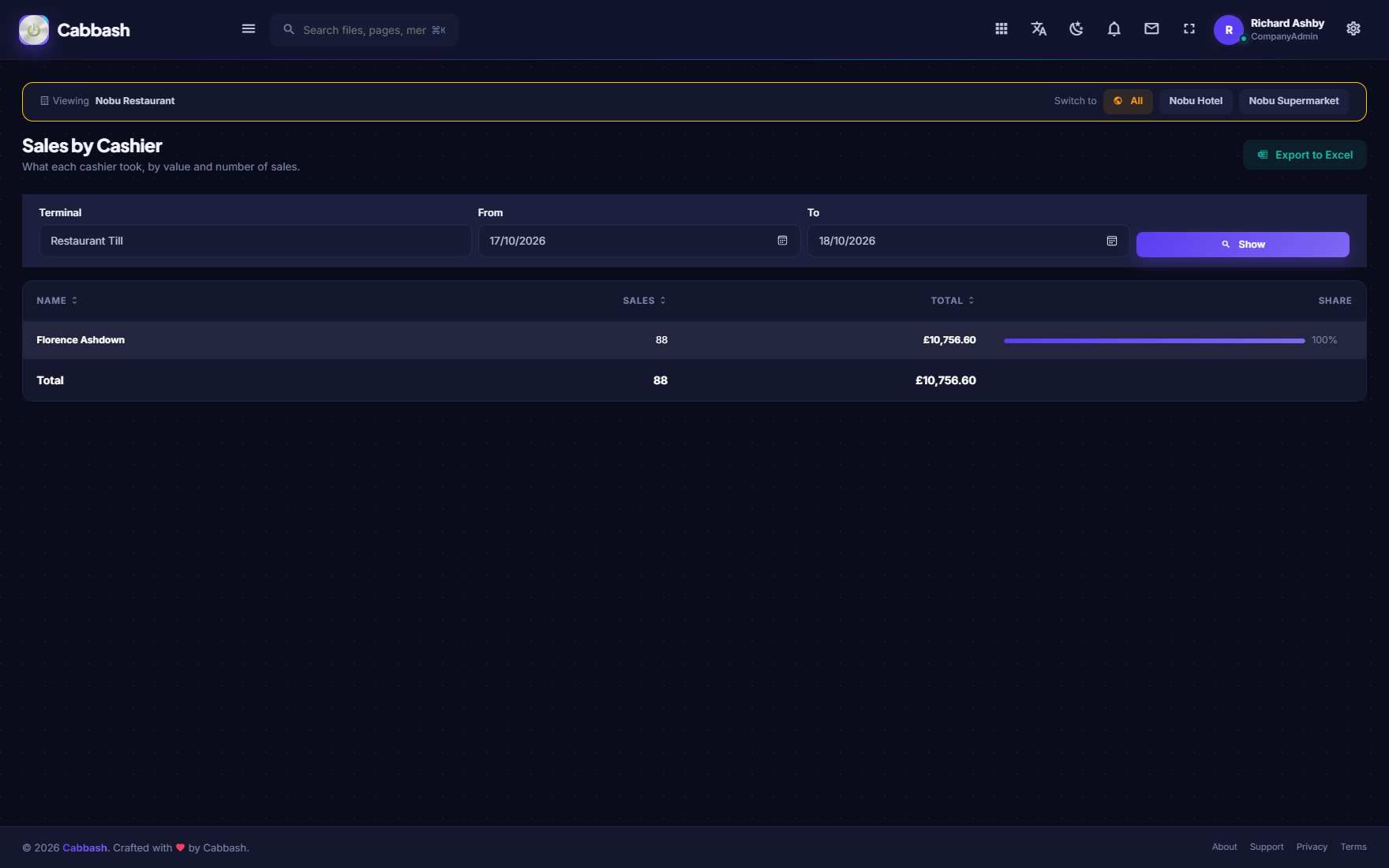Sort table by Total column
This screenshot has height=868, width=1389.
[953, 301]
